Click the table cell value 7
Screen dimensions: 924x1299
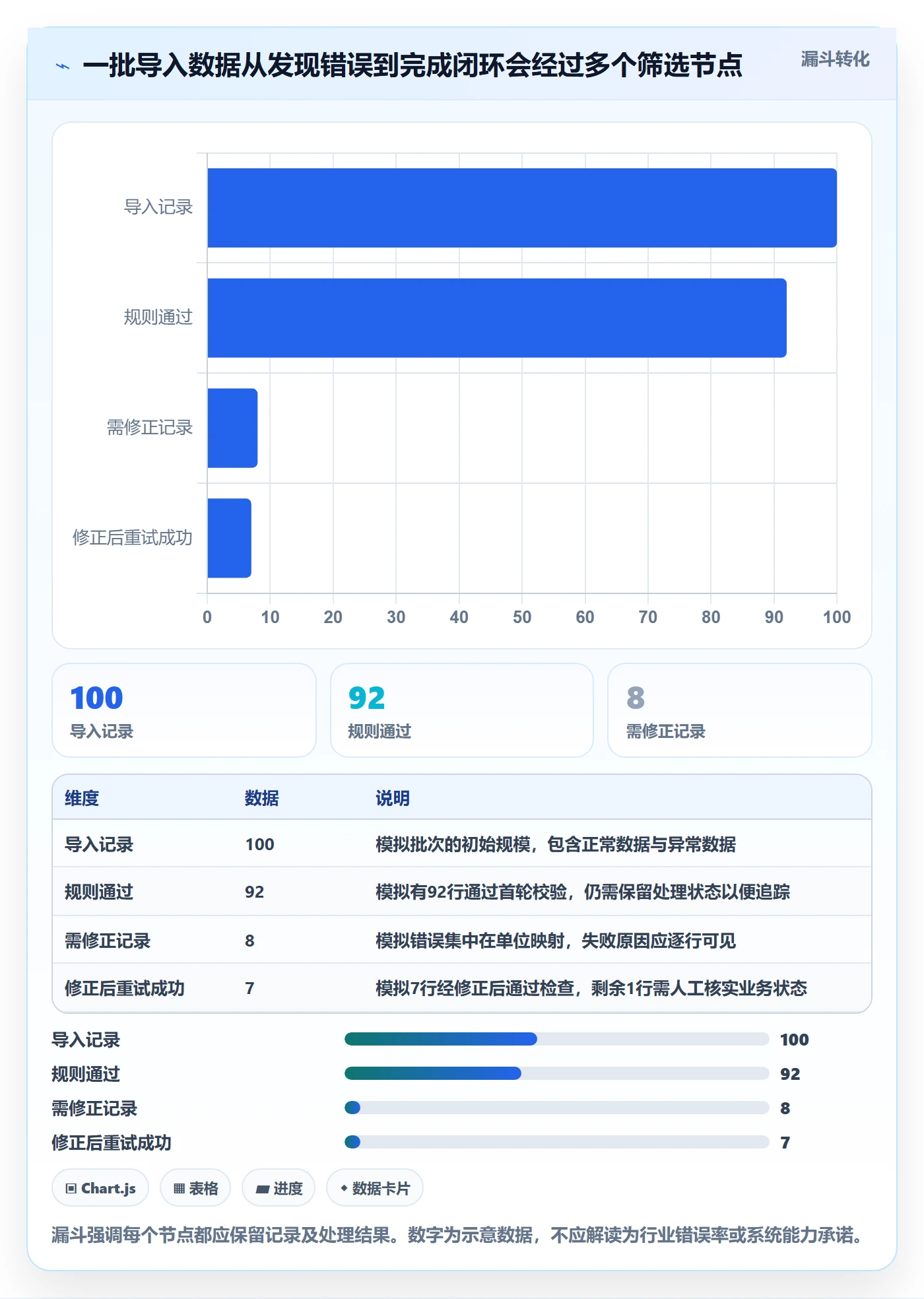click(249, 988)
